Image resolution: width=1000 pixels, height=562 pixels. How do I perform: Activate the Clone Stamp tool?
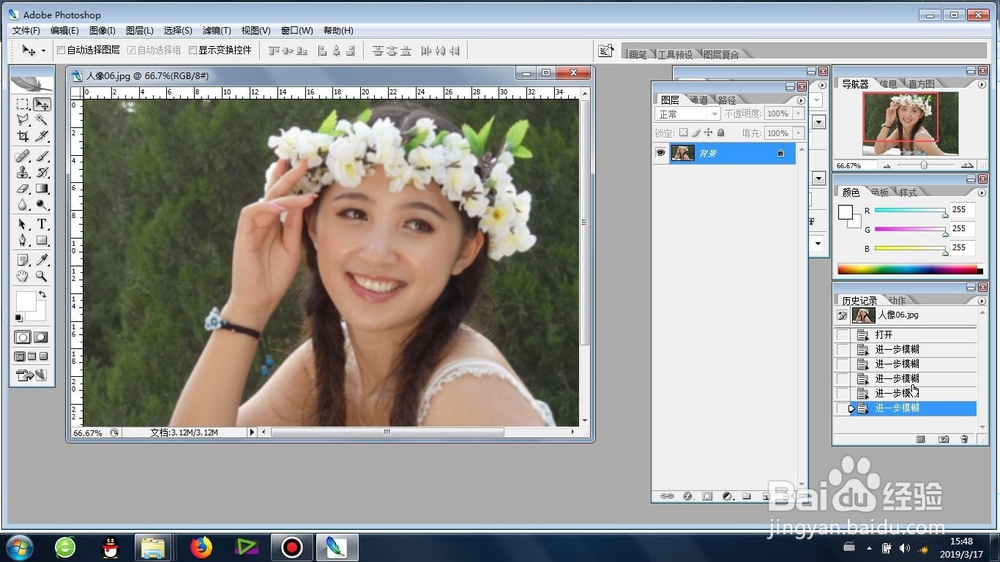(22, 172)
